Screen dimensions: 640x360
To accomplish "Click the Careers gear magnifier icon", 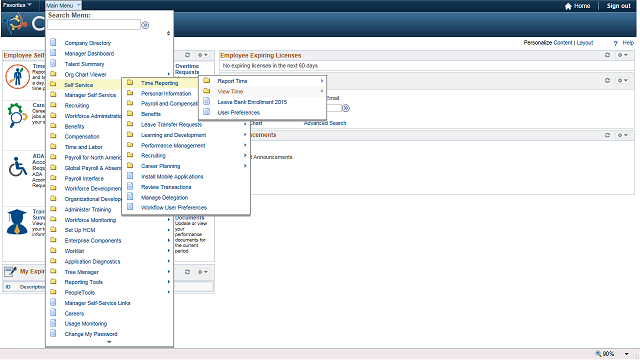I will [x=17, y=115].
